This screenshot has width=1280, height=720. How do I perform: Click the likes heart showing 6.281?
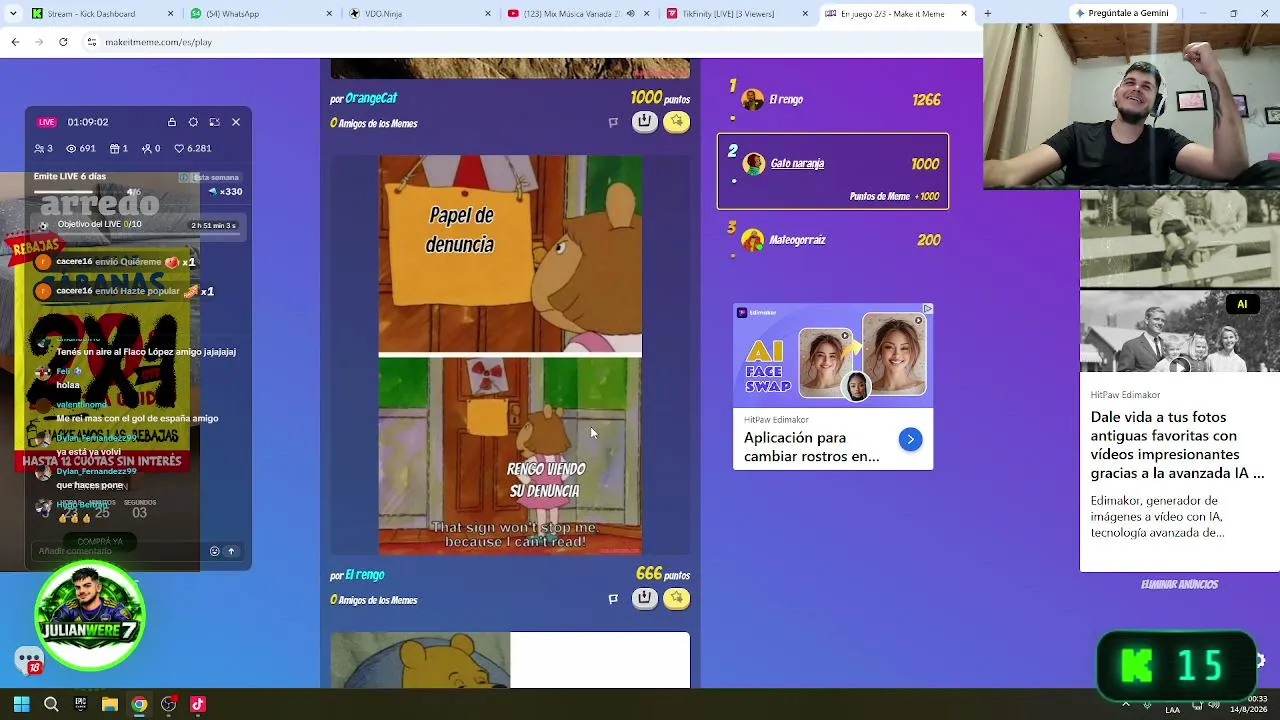click(179, 148)
